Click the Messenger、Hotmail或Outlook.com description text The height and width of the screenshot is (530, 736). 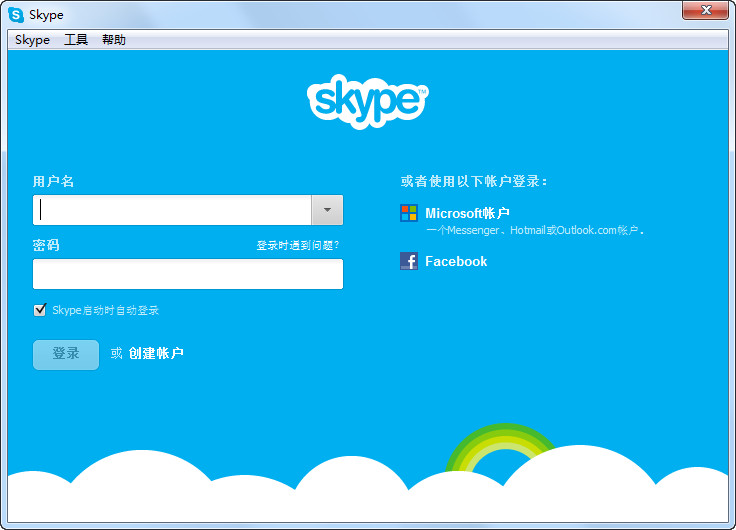click(535, 230)
